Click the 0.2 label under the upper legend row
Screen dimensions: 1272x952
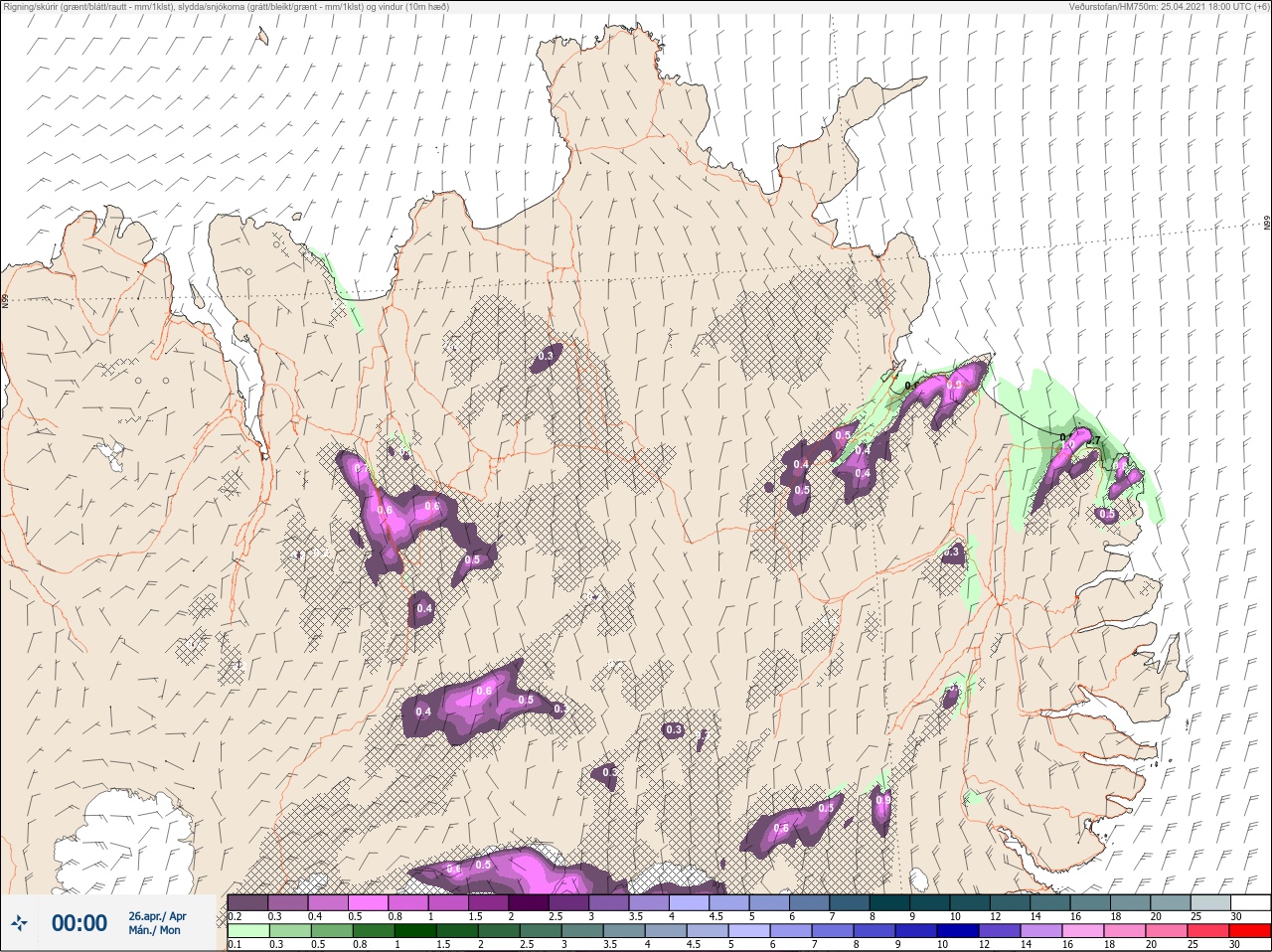click(x=235, y=916)
